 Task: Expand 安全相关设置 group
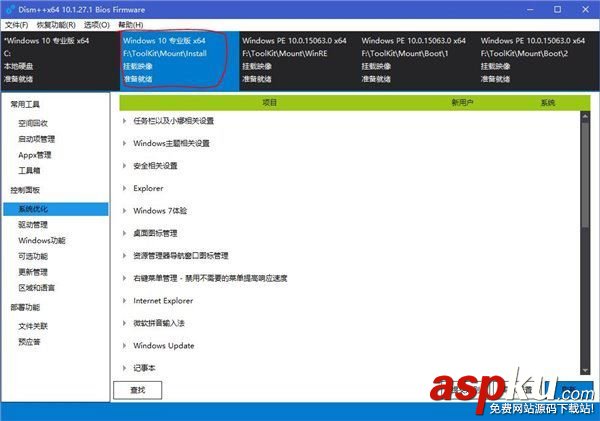coord(124,166)
